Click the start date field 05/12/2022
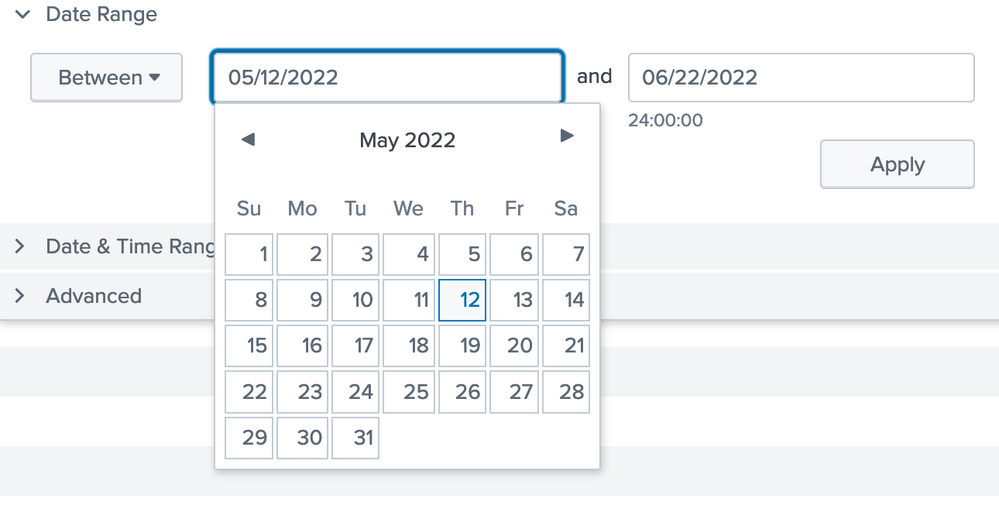Viewport: 999px width, 516px height. click(x=386, y=77)
